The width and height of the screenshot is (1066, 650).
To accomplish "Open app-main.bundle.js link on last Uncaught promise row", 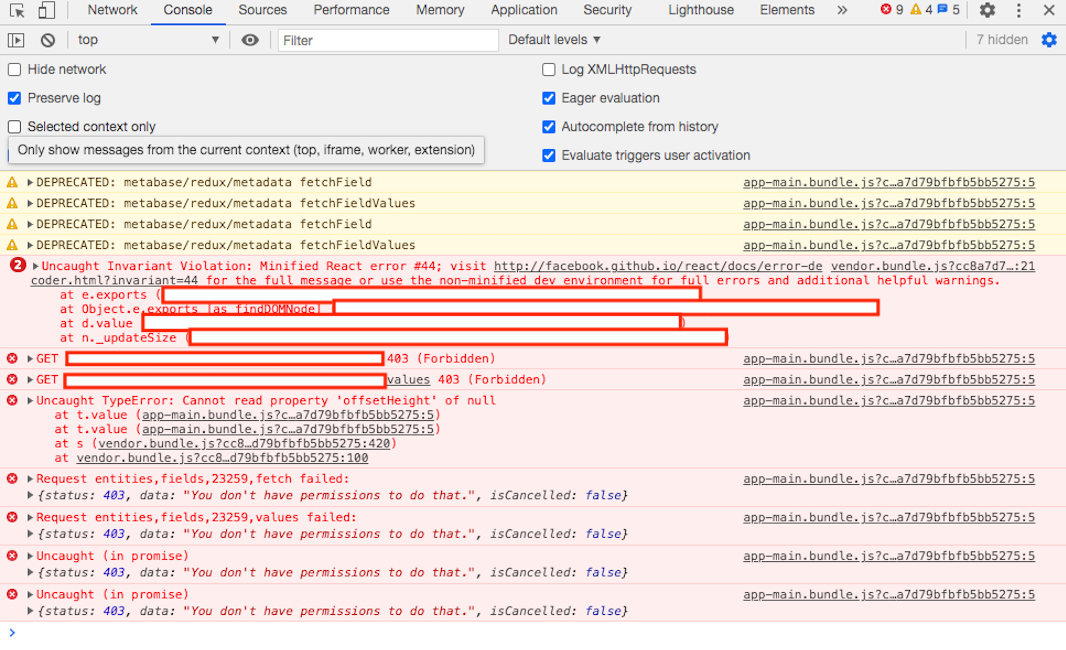I will click(889, 594).
